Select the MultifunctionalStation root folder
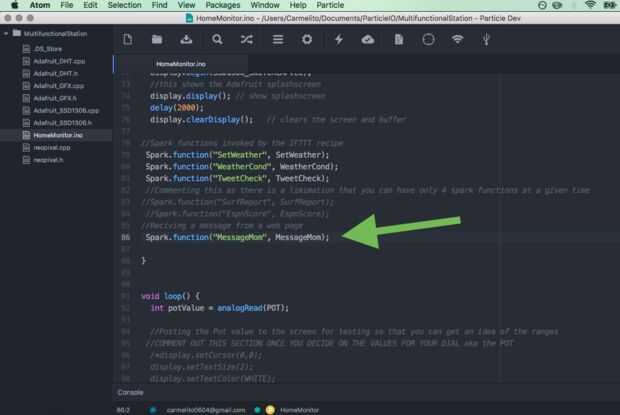The image size is (620, 415). pyautogui.click(x=55, y=34)
